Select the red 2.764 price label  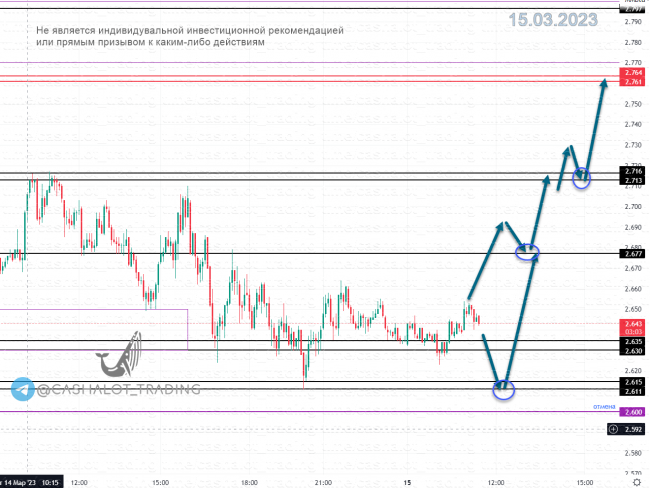pyautogui.click(x=633, y=73)
